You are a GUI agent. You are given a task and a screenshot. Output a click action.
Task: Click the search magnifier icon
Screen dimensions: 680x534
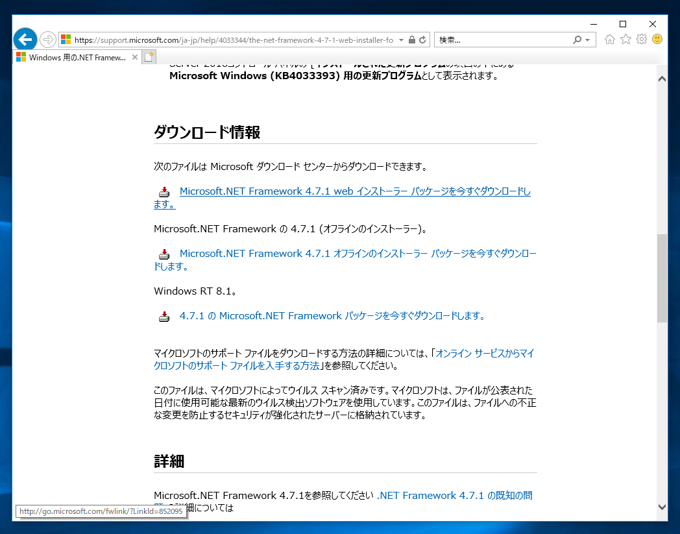577,40
